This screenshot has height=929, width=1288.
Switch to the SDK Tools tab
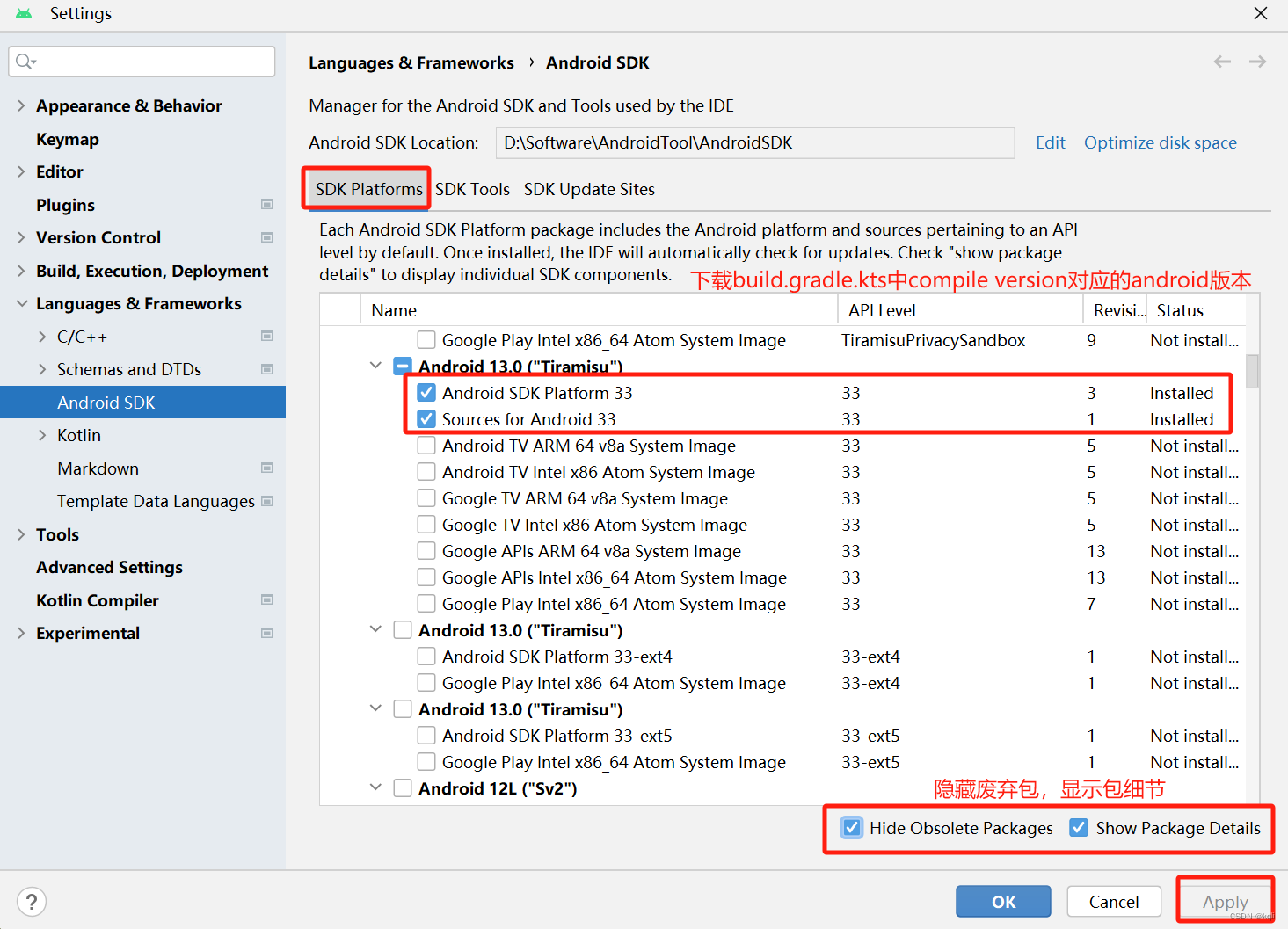[472, 189]
